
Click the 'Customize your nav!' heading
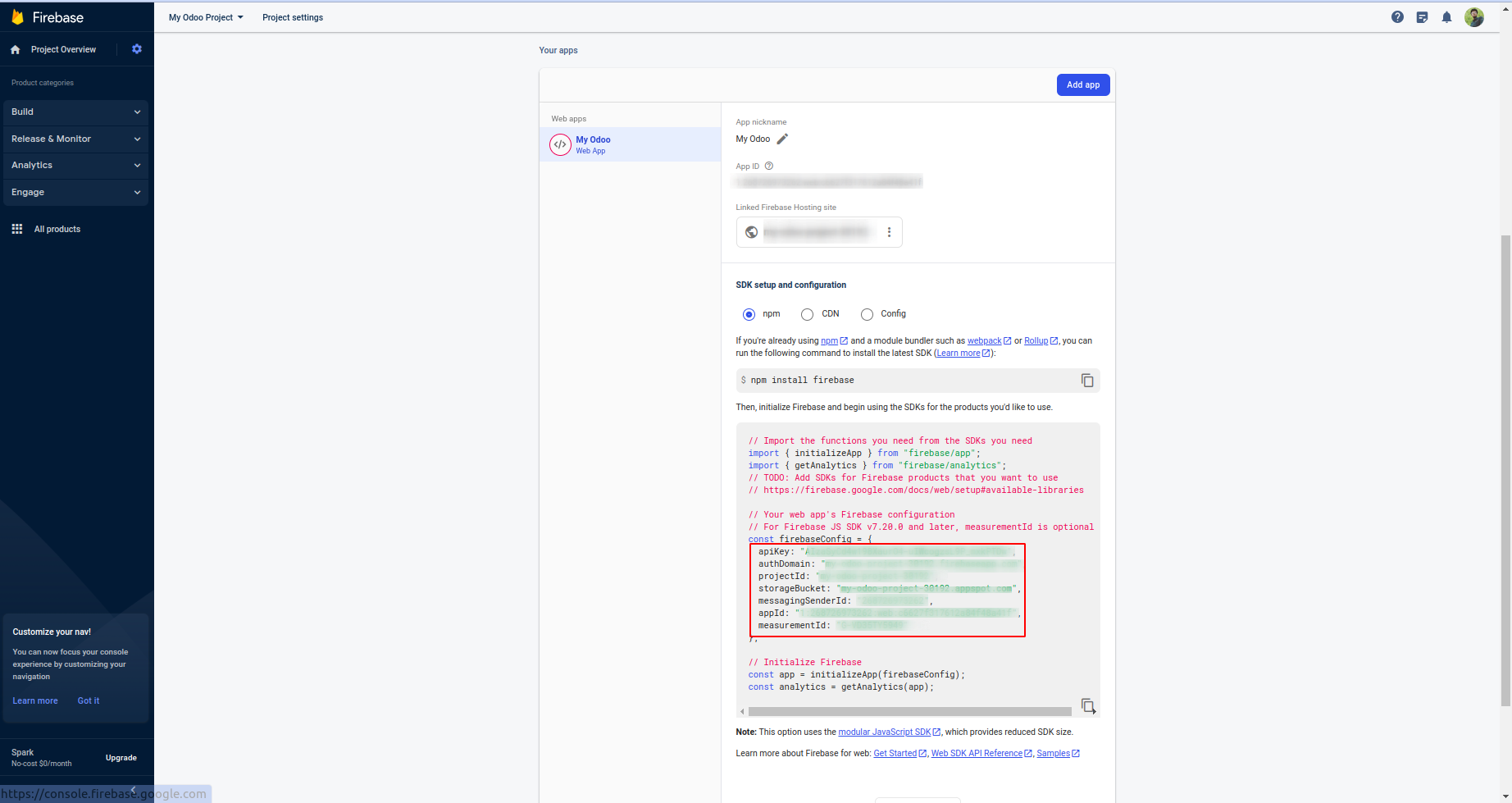click(52, 632)
